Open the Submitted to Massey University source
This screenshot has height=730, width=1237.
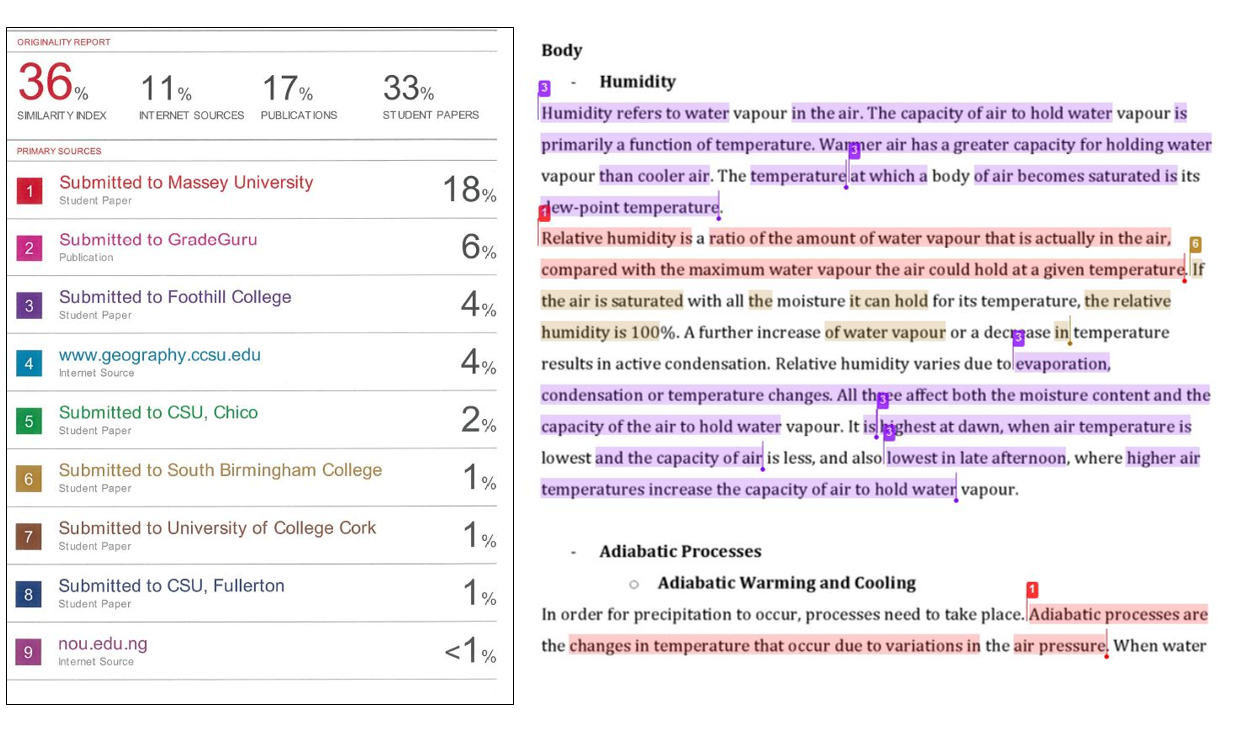185,183
